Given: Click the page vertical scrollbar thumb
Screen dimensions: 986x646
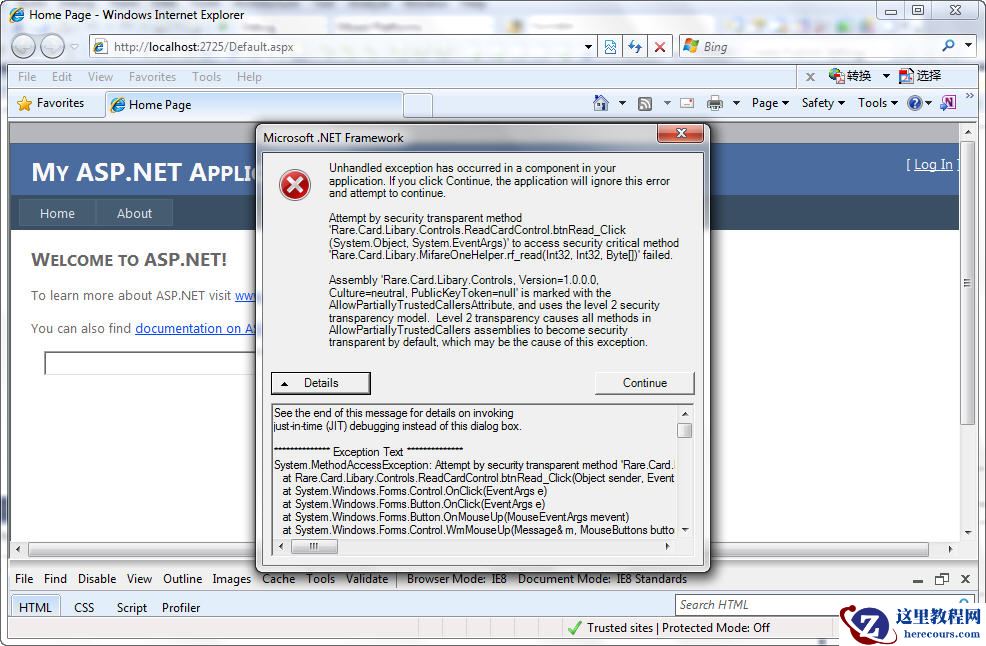Looking at the screenshot, I should pyautogui.click(x=967, y=283).
